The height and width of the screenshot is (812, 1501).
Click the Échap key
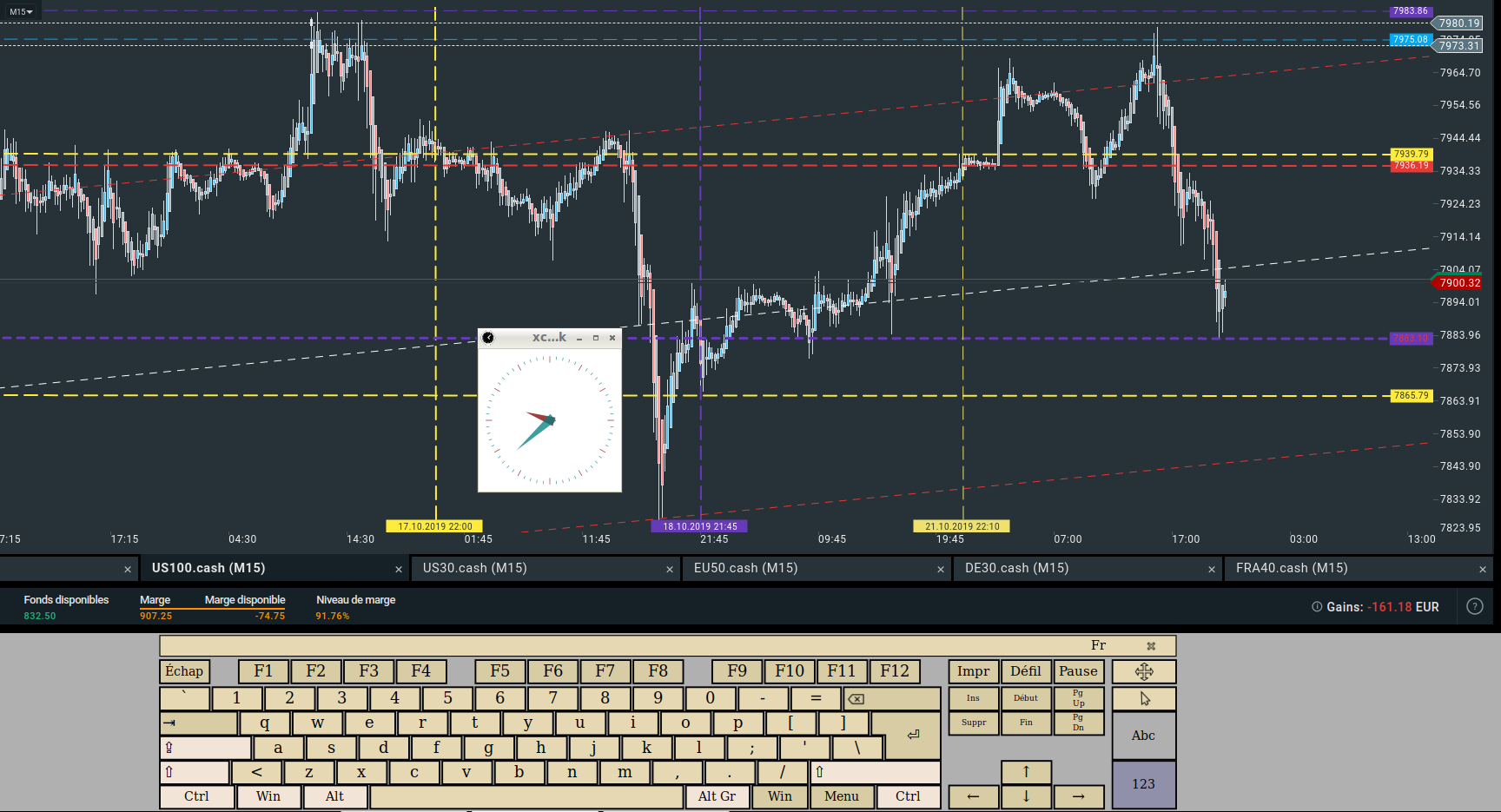[184, 671]
